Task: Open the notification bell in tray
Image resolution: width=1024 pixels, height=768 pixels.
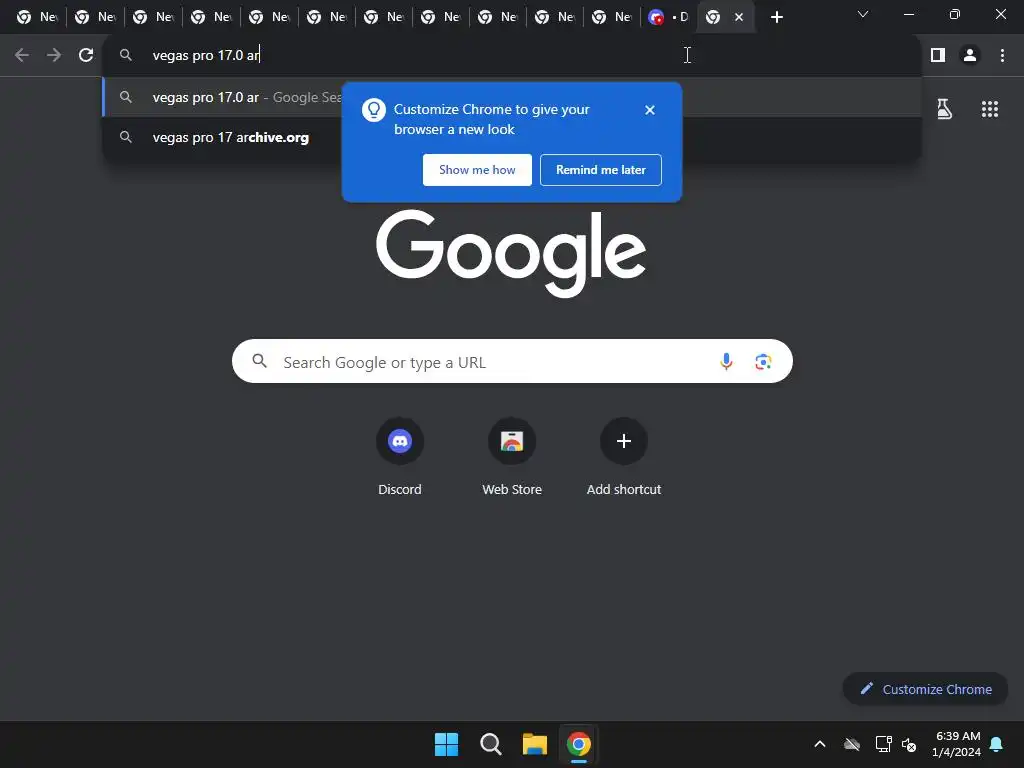Action: click(x=997, y=744)
